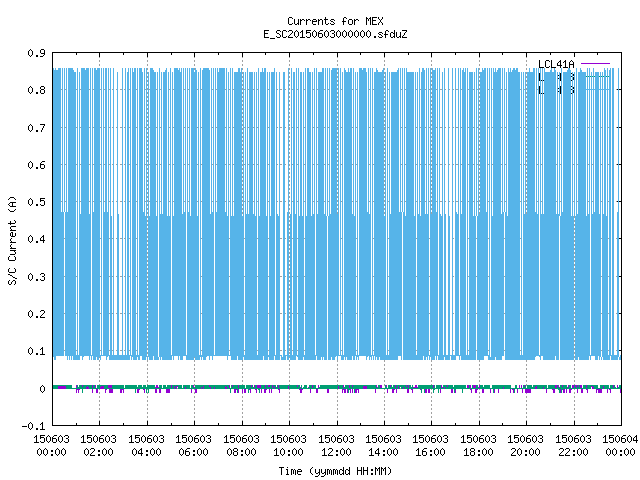The width and height of the screenshot is (640, 480).
Task: Click the x-axis label '150604 00:00'
Action: tap(620, 446)
